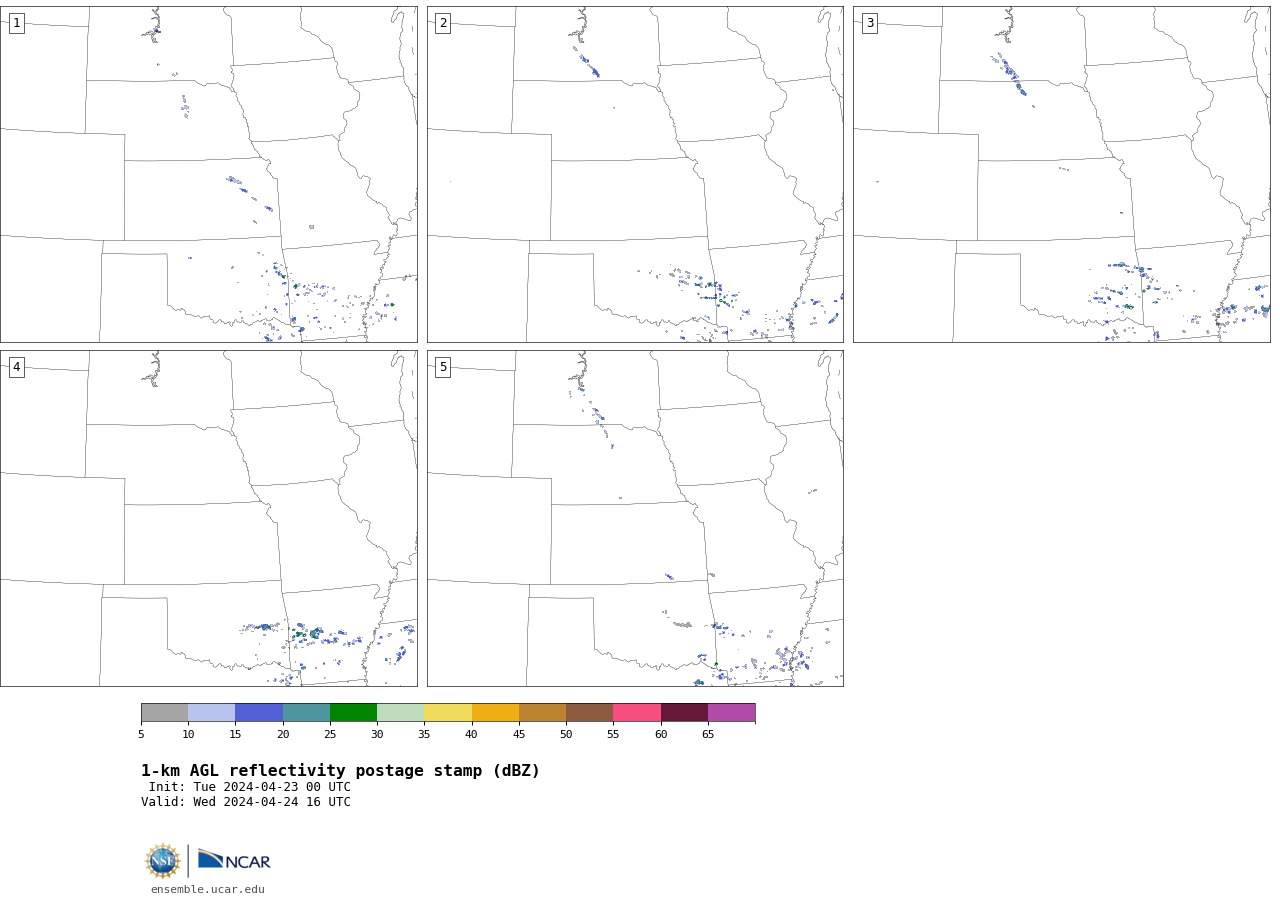Click the panel number 1 label
The image size is (1280, 901).
point(16,23)
